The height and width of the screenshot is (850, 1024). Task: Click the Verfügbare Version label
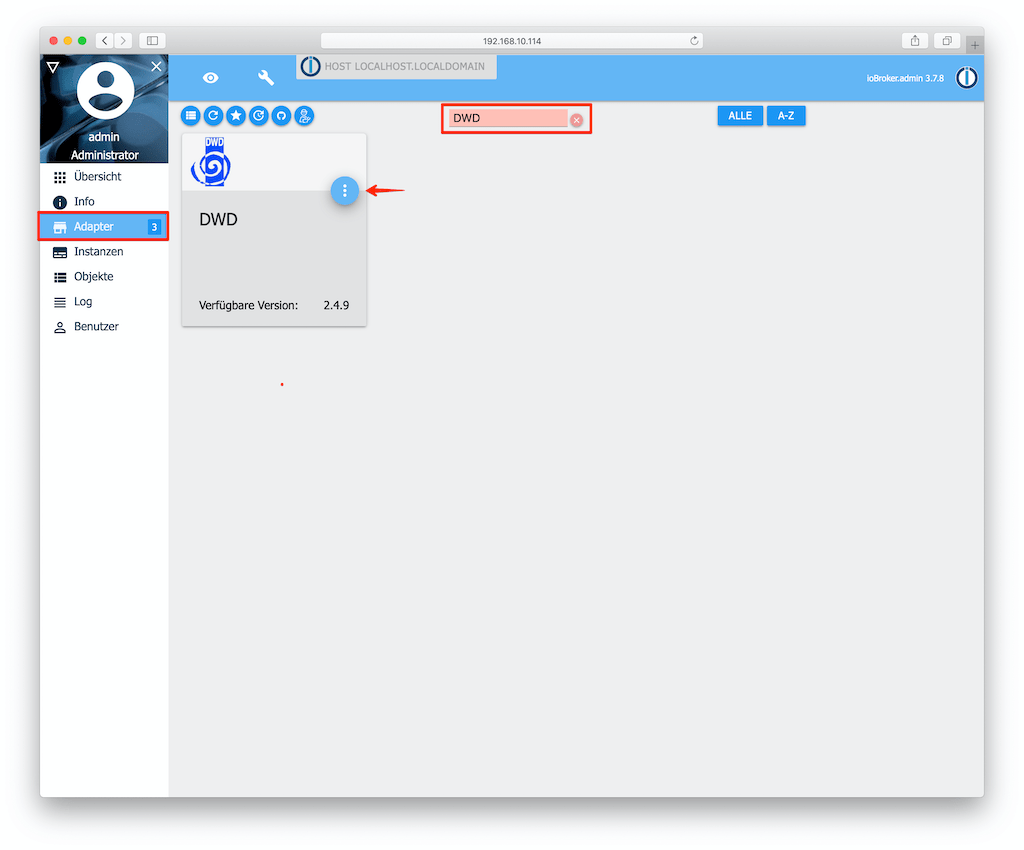(x=248, y=305)
